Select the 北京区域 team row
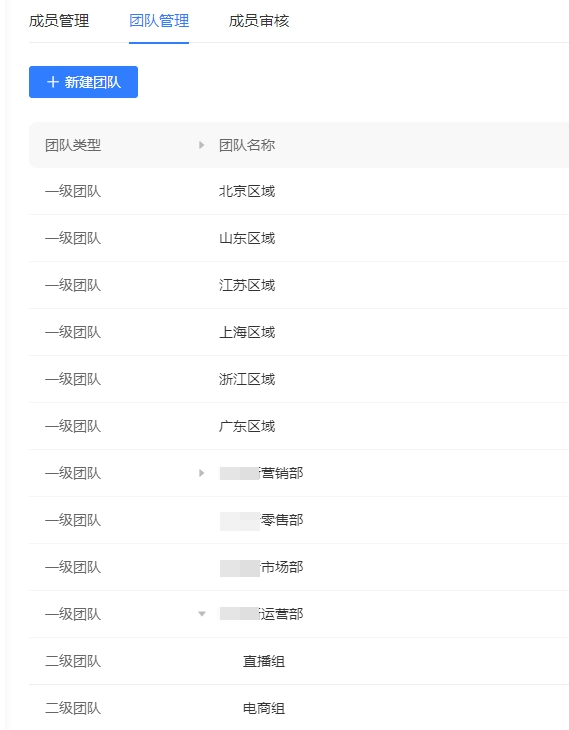Image resolution: width=569 pixels, height=730 pixels. point(299,191)
